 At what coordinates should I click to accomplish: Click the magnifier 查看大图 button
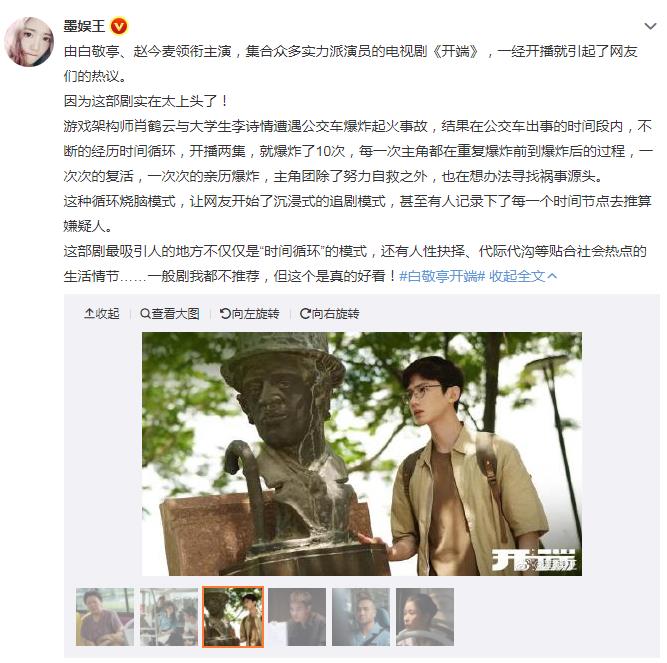tap(170, 313)
